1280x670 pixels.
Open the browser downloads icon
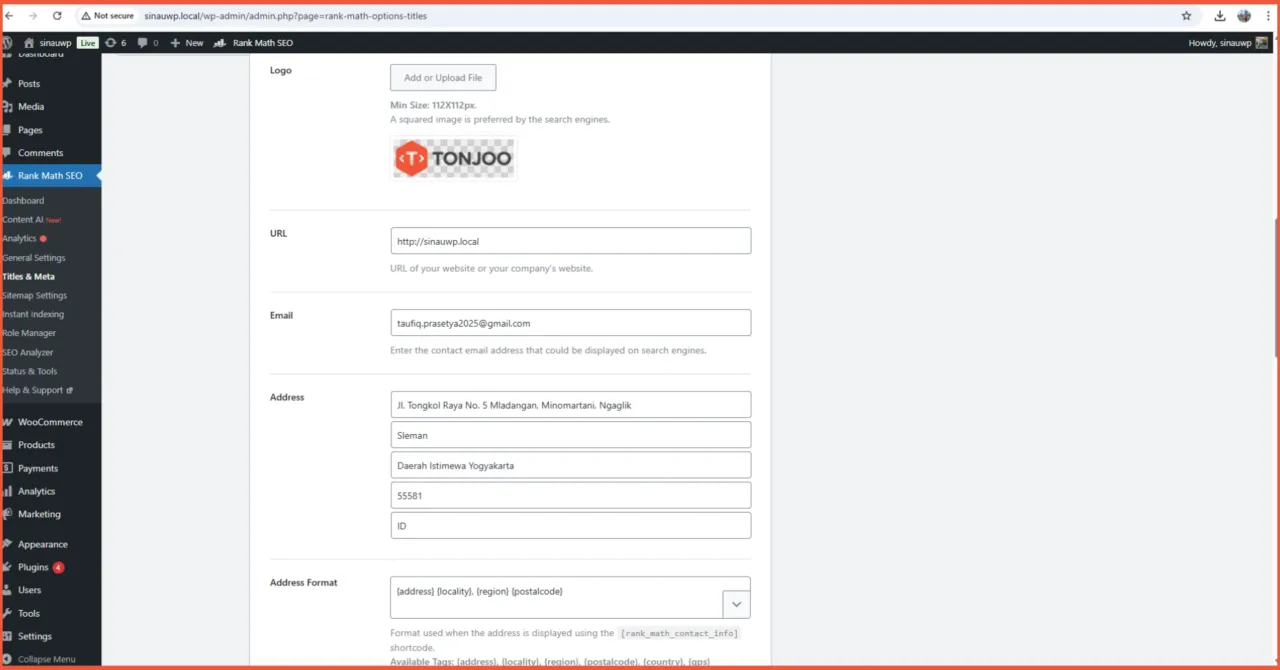click(x=1220, y=16)
